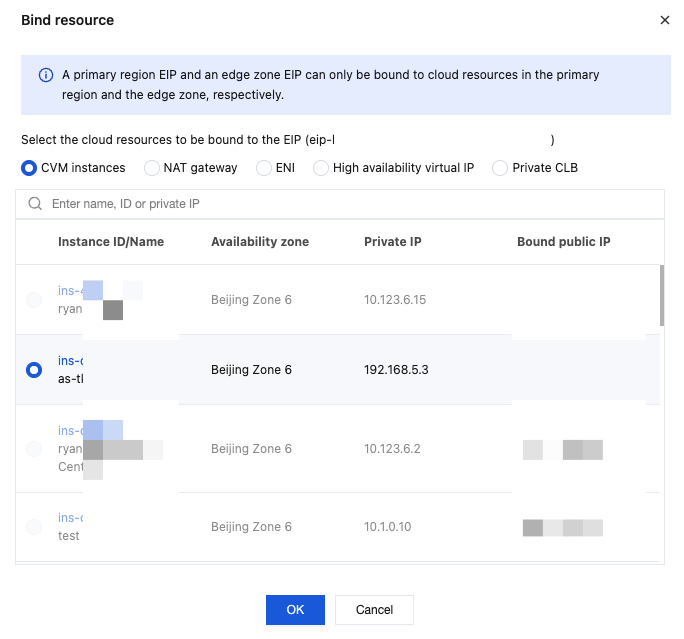This screenshot has height=639, width=684.
Task: Click the 192.168.5.3 private IP cell
Action: (x=396, y=370)
